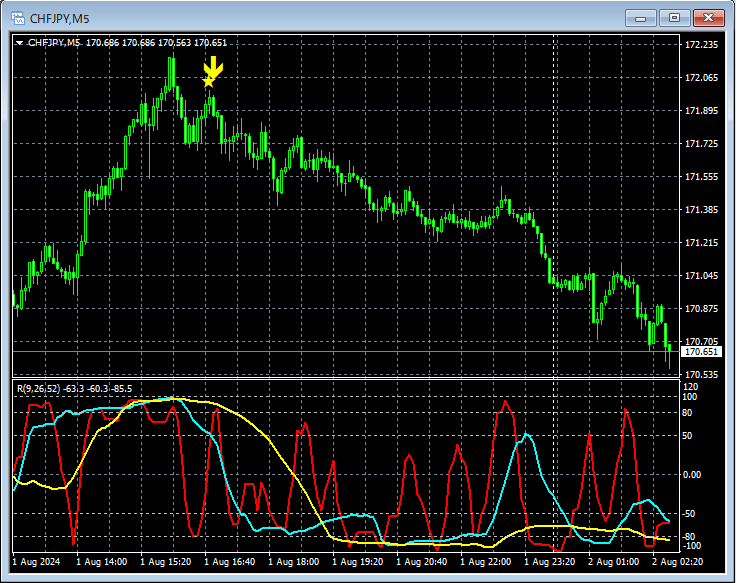The width and height of the screenshot is (737, 583).
Task: Click the R(9,26,52) indicator label
Action: 39,389
